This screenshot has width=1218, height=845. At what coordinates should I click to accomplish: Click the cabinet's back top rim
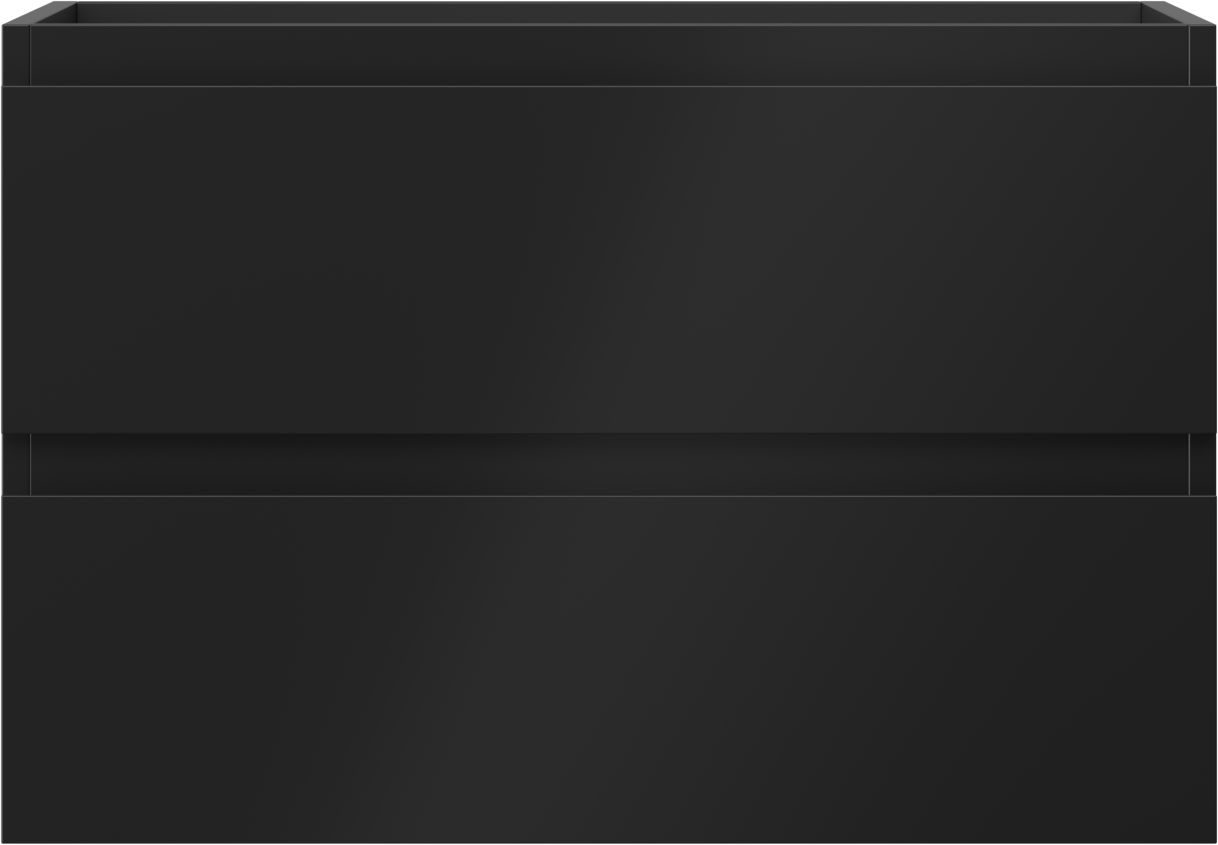[x=609, y=13]
